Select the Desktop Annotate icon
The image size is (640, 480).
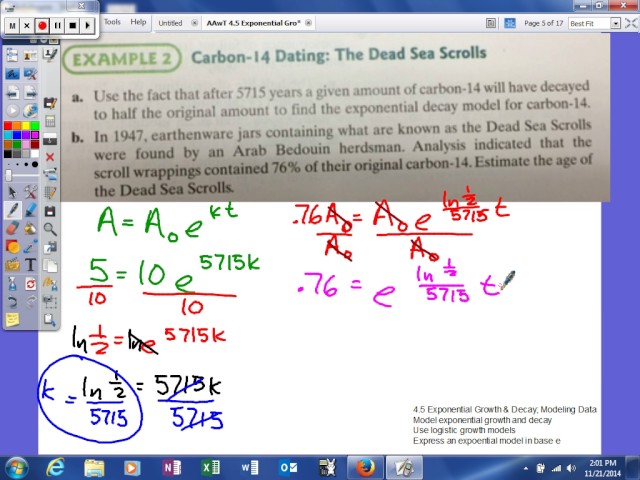pyautogui.click(x=12, y=74)
